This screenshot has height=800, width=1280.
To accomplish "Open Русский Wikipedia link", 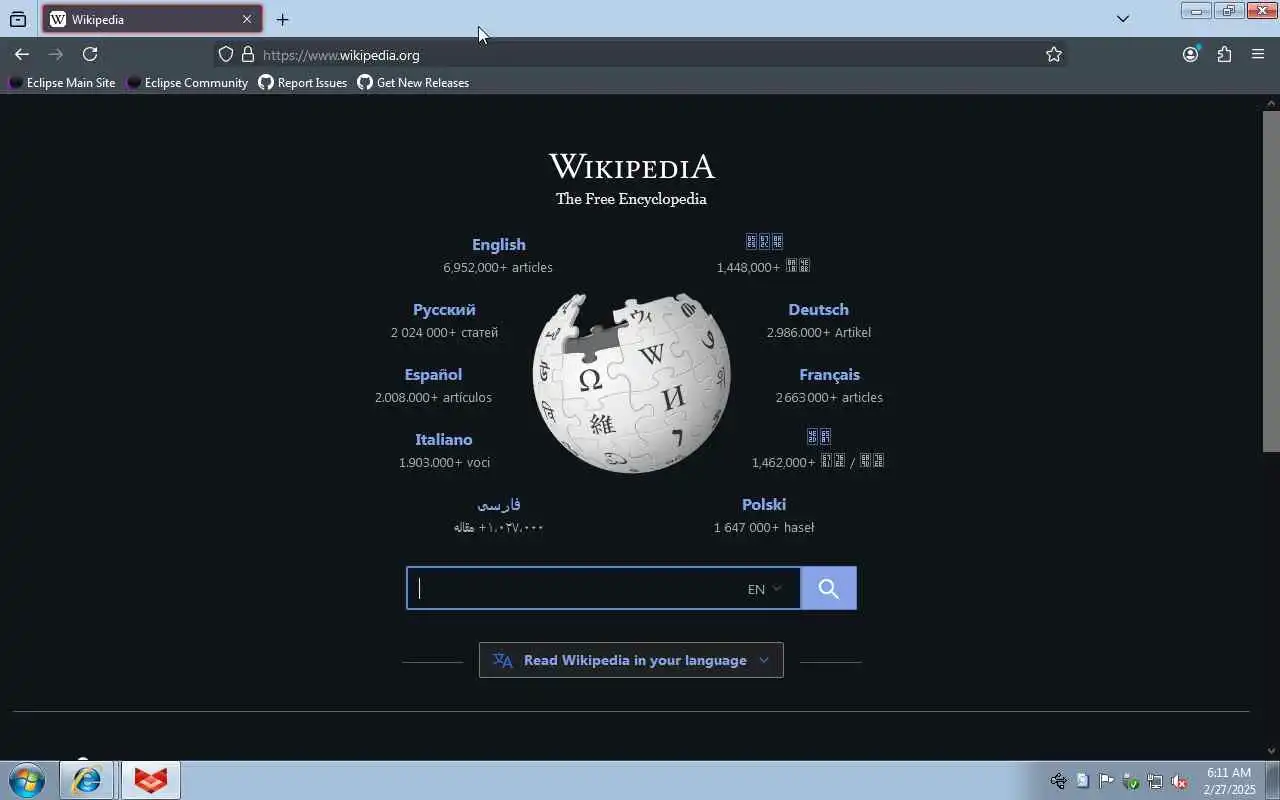I will click(444, 309).
